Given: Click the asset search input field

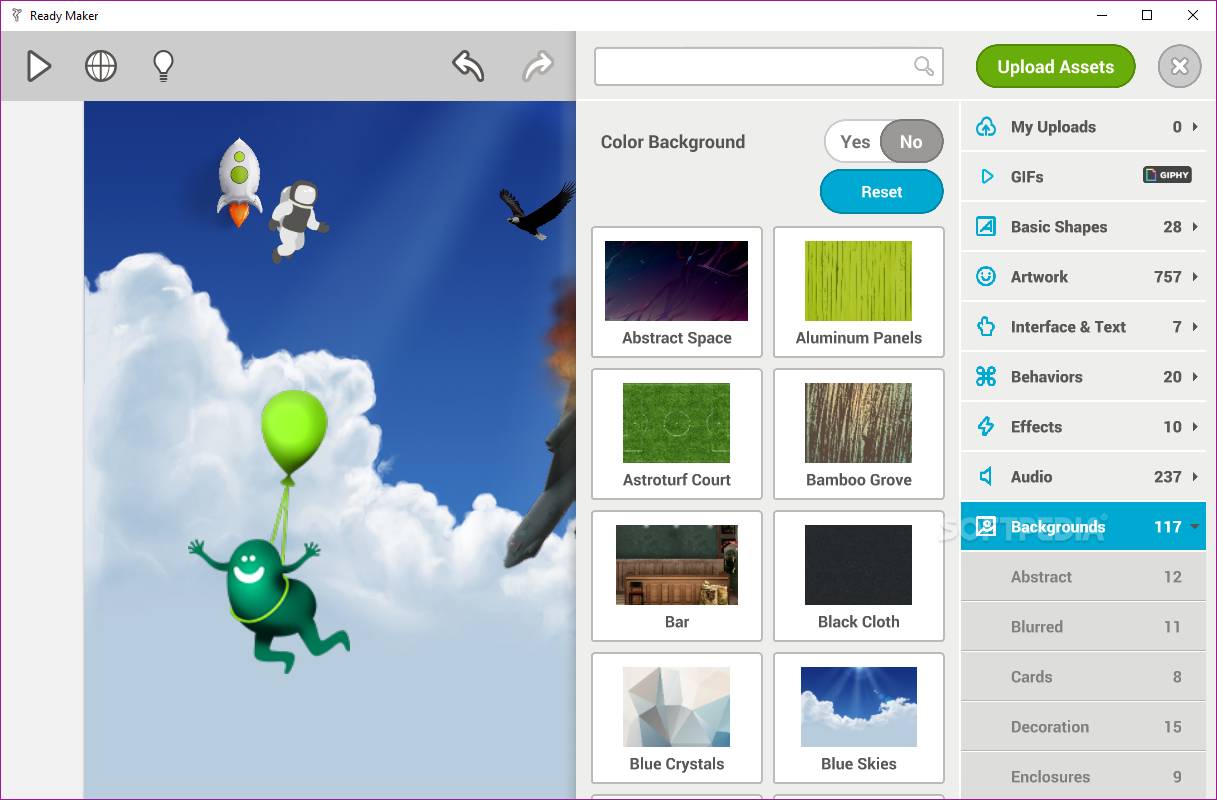Looking at the screenshot, I should click(x=768, y=67).
